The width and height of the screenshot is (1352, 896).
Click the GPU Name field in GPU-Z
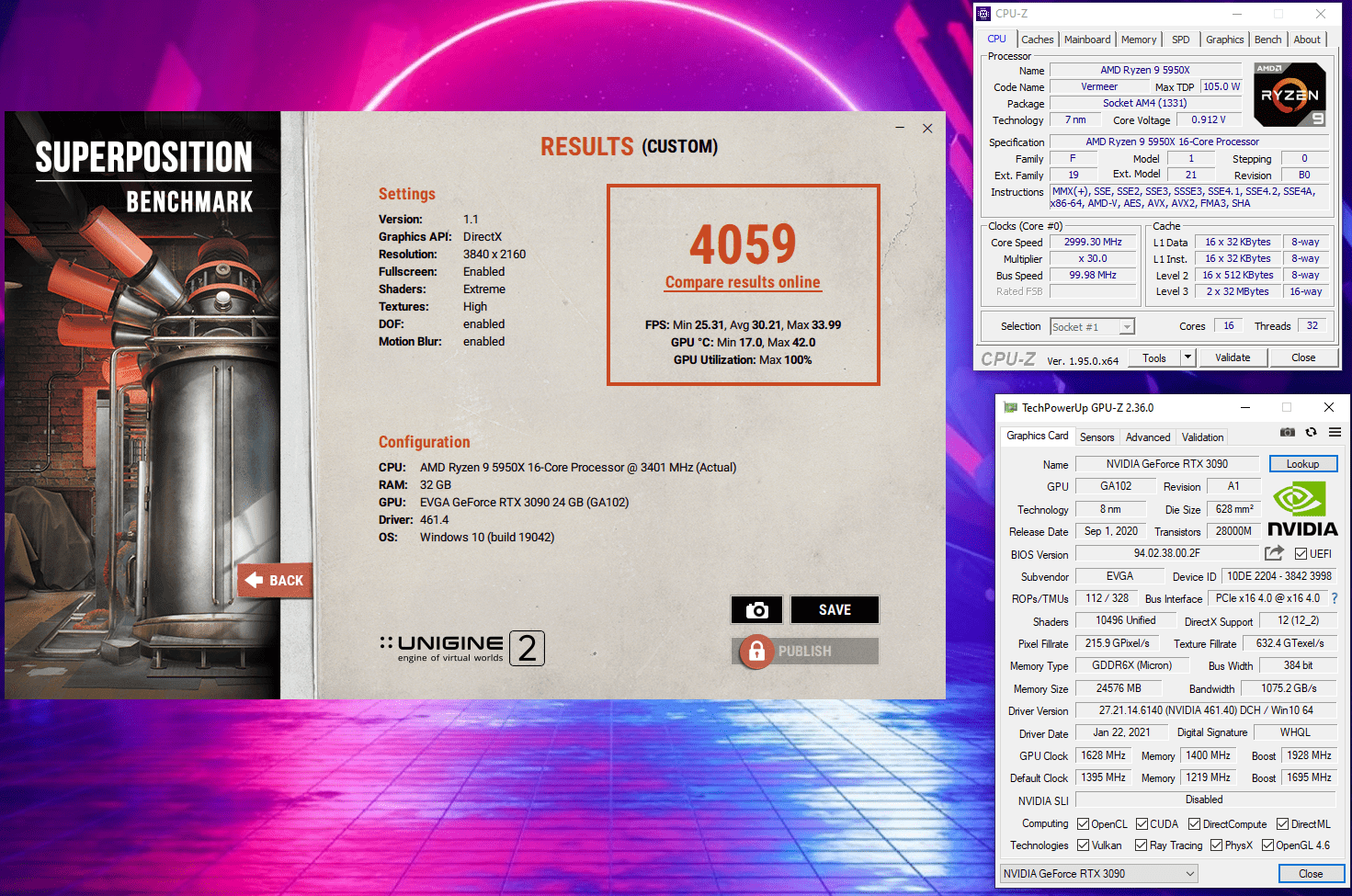click(x=1166, y=464)
